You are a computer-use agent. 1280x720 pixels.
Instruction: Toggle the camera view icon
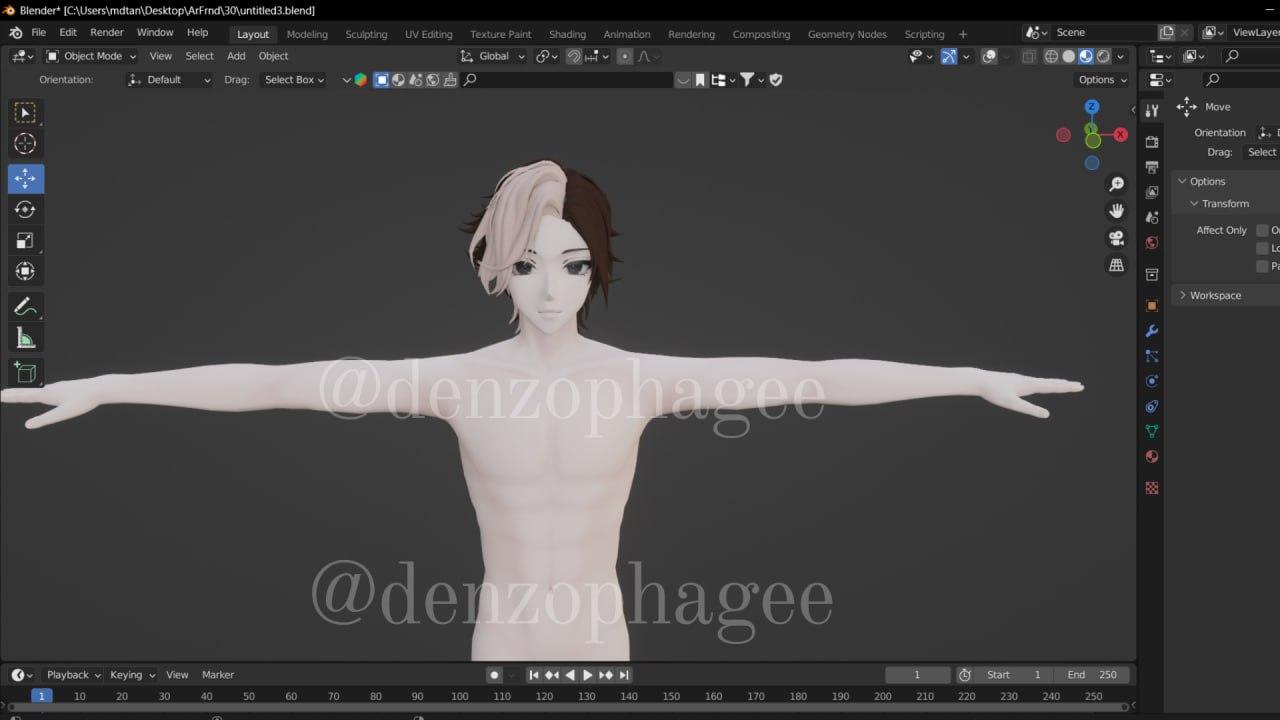tap(1116, 238)
